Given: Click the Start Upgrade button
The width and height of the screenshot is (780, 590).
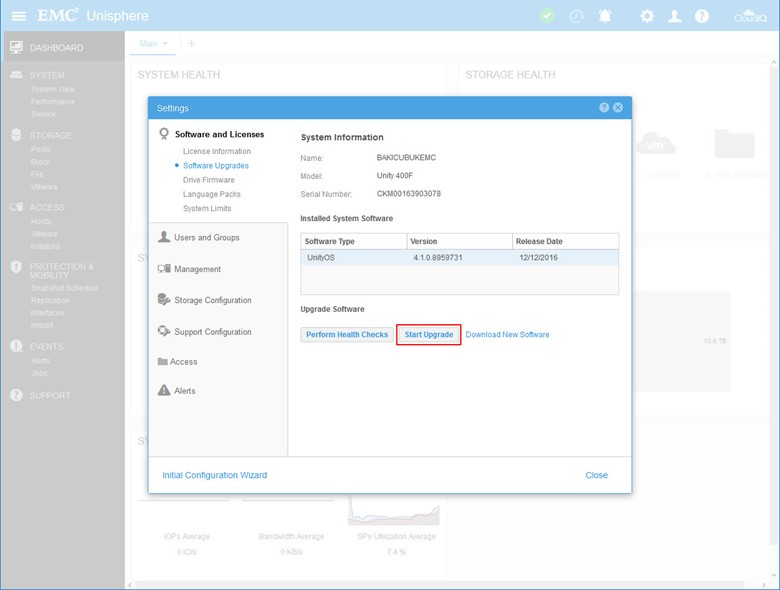Looking at the screenshot, I should point(429,334).
